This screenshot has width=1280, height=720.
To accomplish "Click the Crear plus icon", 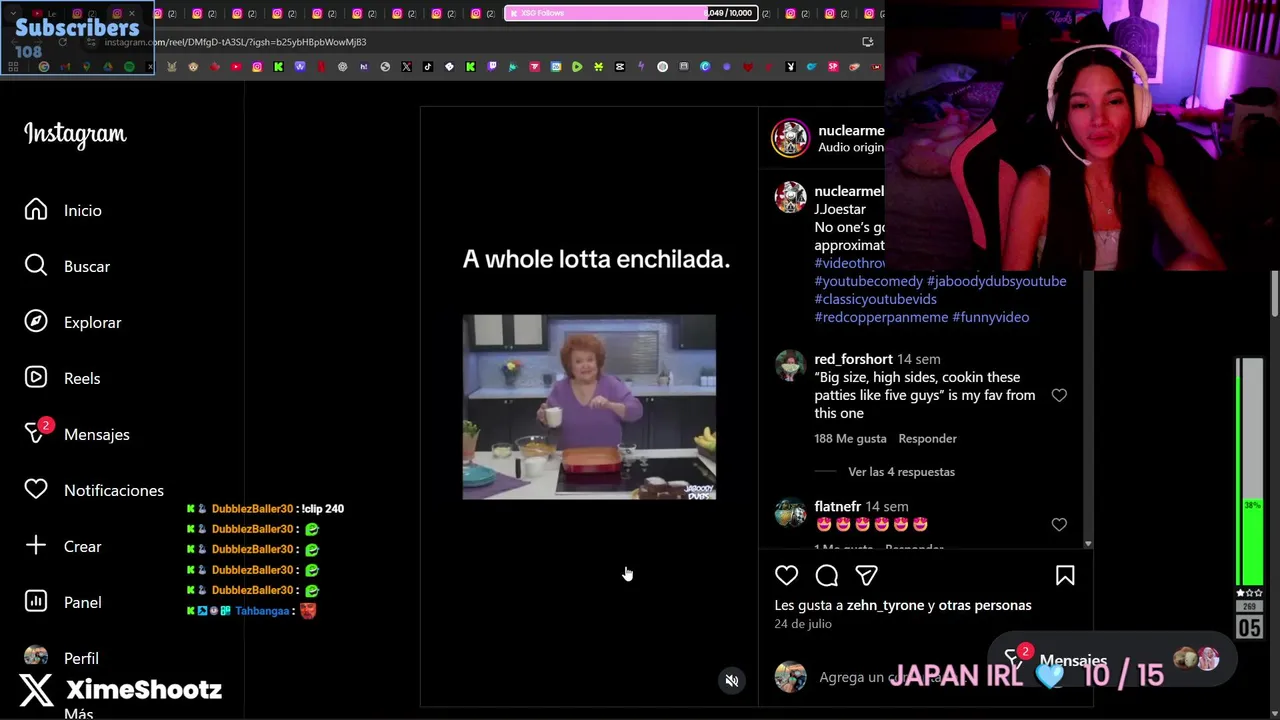I will (36, 546).
